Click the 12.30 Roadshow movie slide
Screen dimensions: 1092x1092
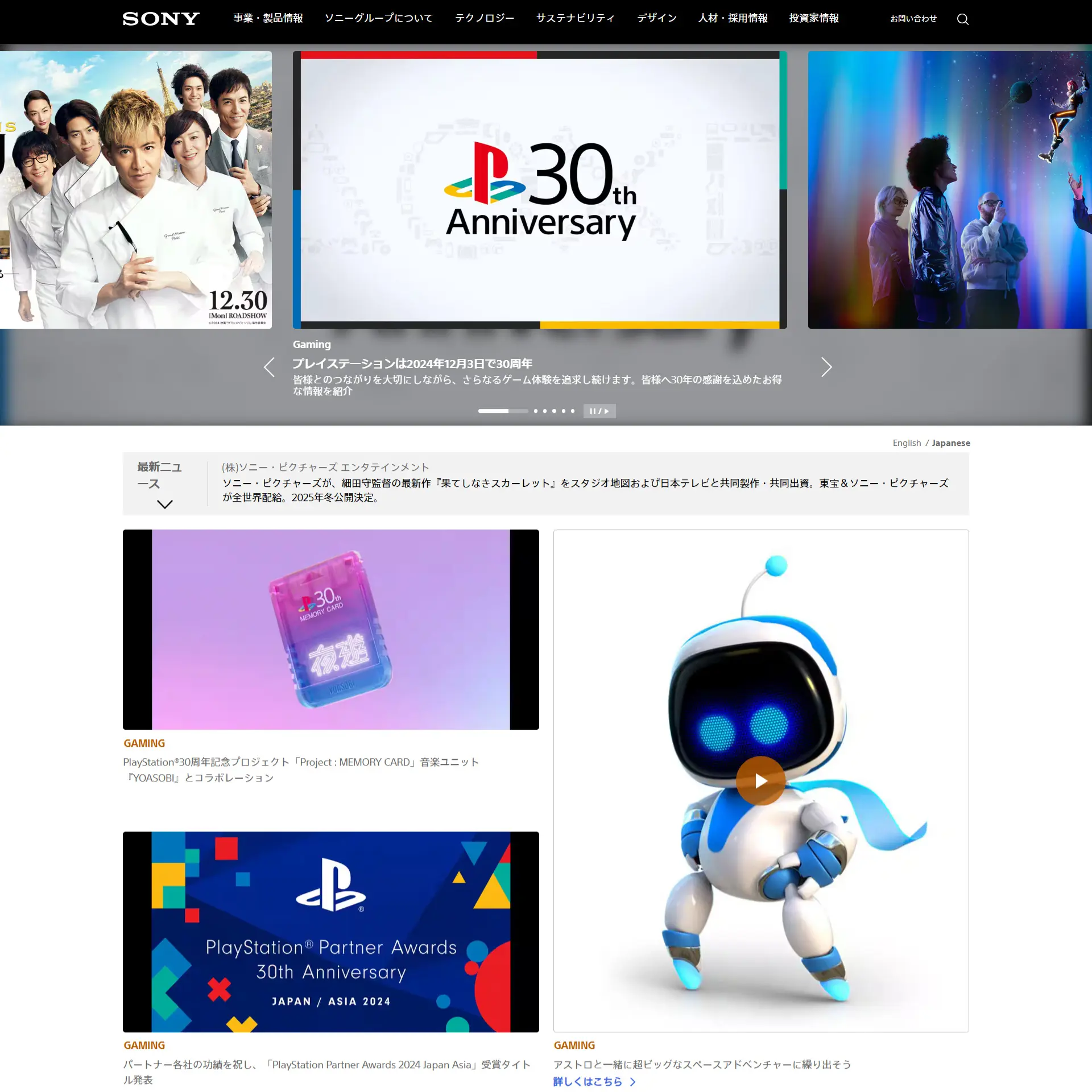[135, 190]
